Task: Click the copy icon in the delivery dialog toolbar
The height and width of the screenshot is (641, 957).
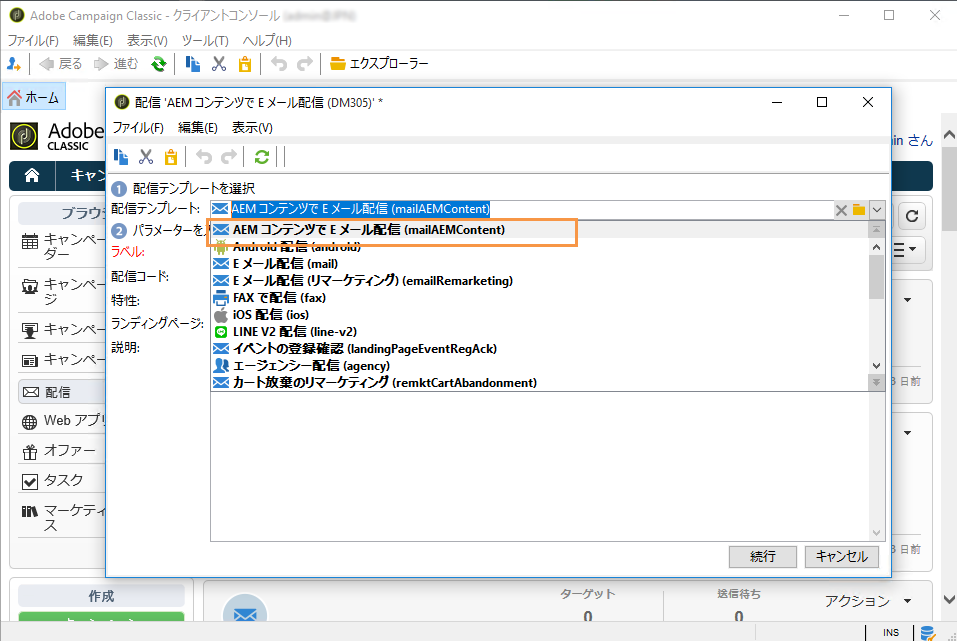Action: point(121,157)
